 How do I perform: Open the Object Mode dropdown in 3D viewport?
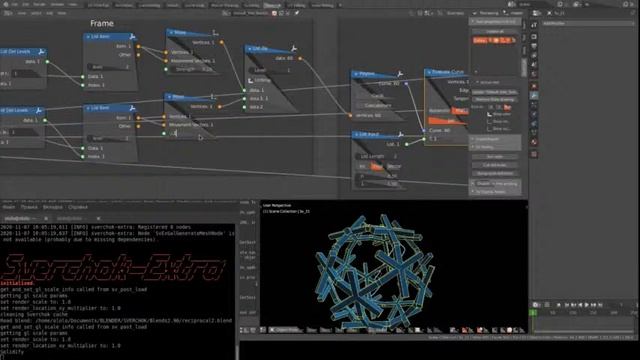285,330
